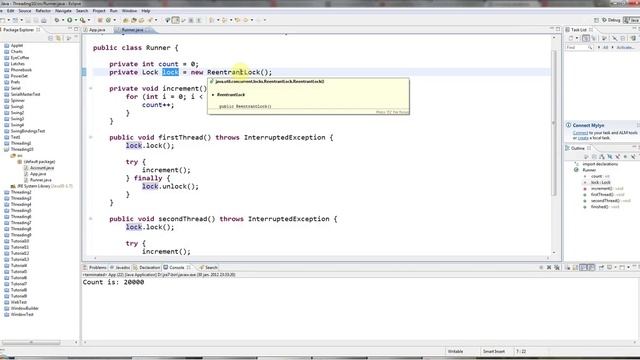640x360 pixels.
Task: Click the Debug toolbar button
Action: 57,20
